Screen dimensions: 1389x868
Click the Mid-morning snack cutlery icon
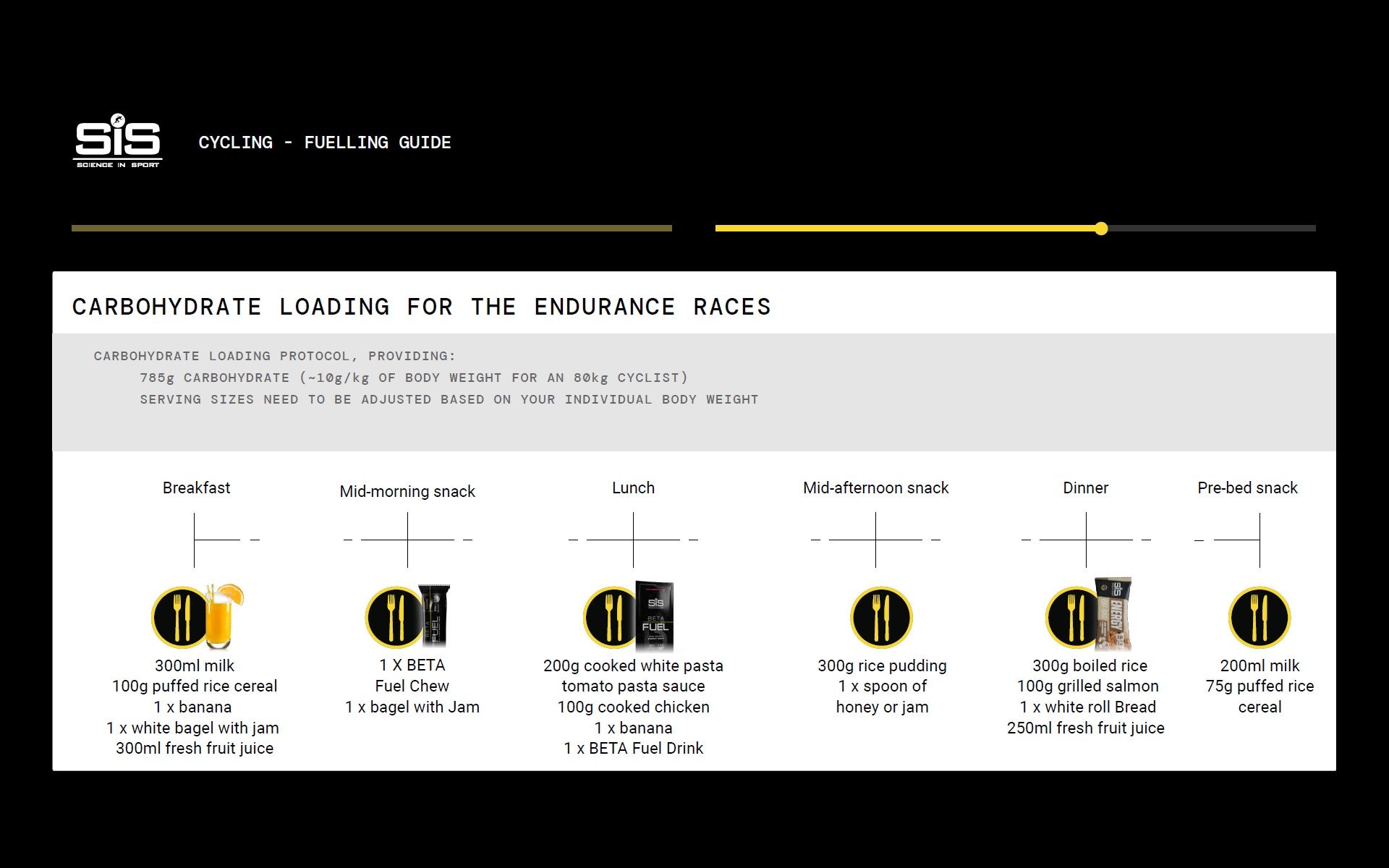click(394, 617)
